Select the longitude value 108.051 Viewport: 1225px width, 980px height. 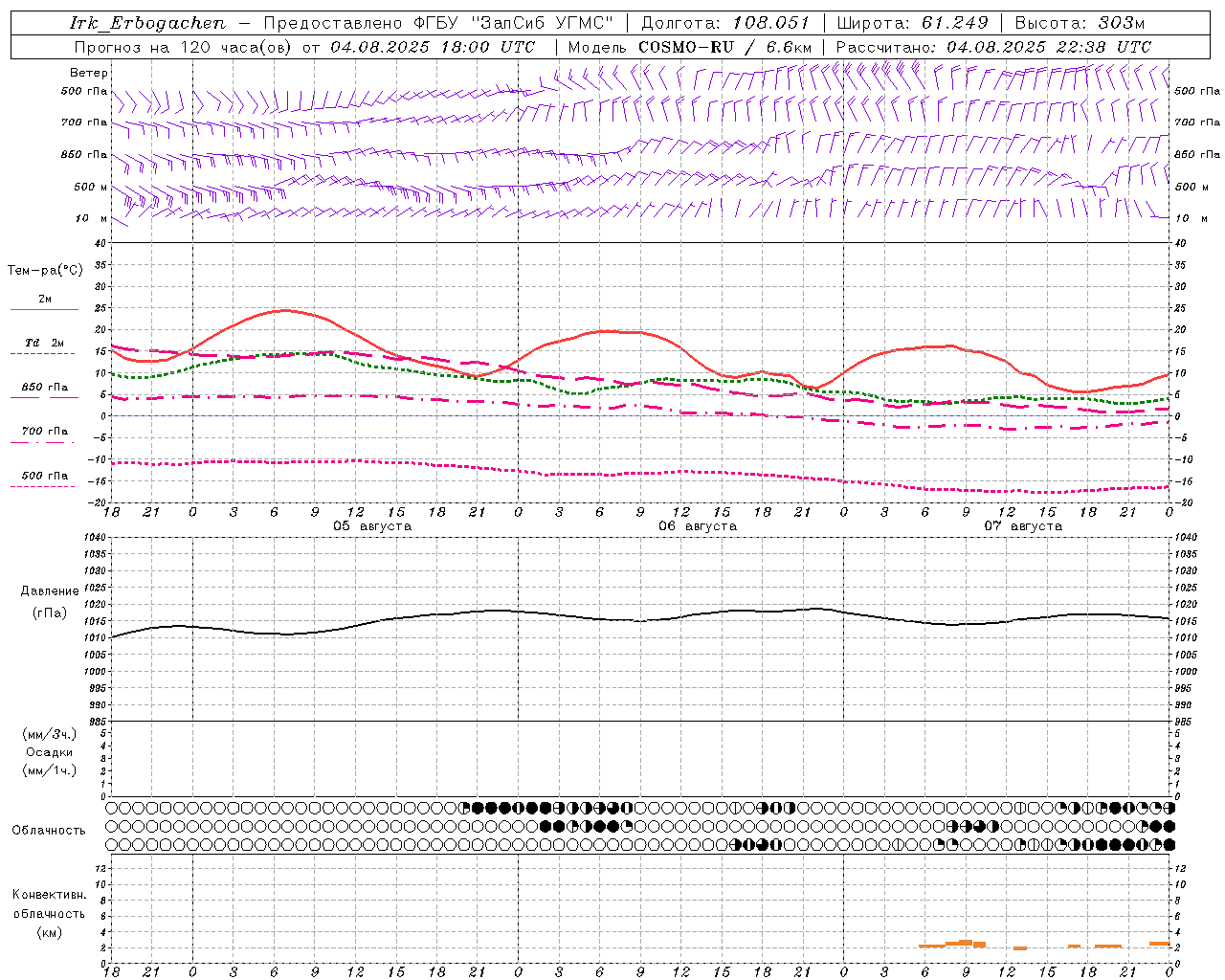(x=771, y=23)
